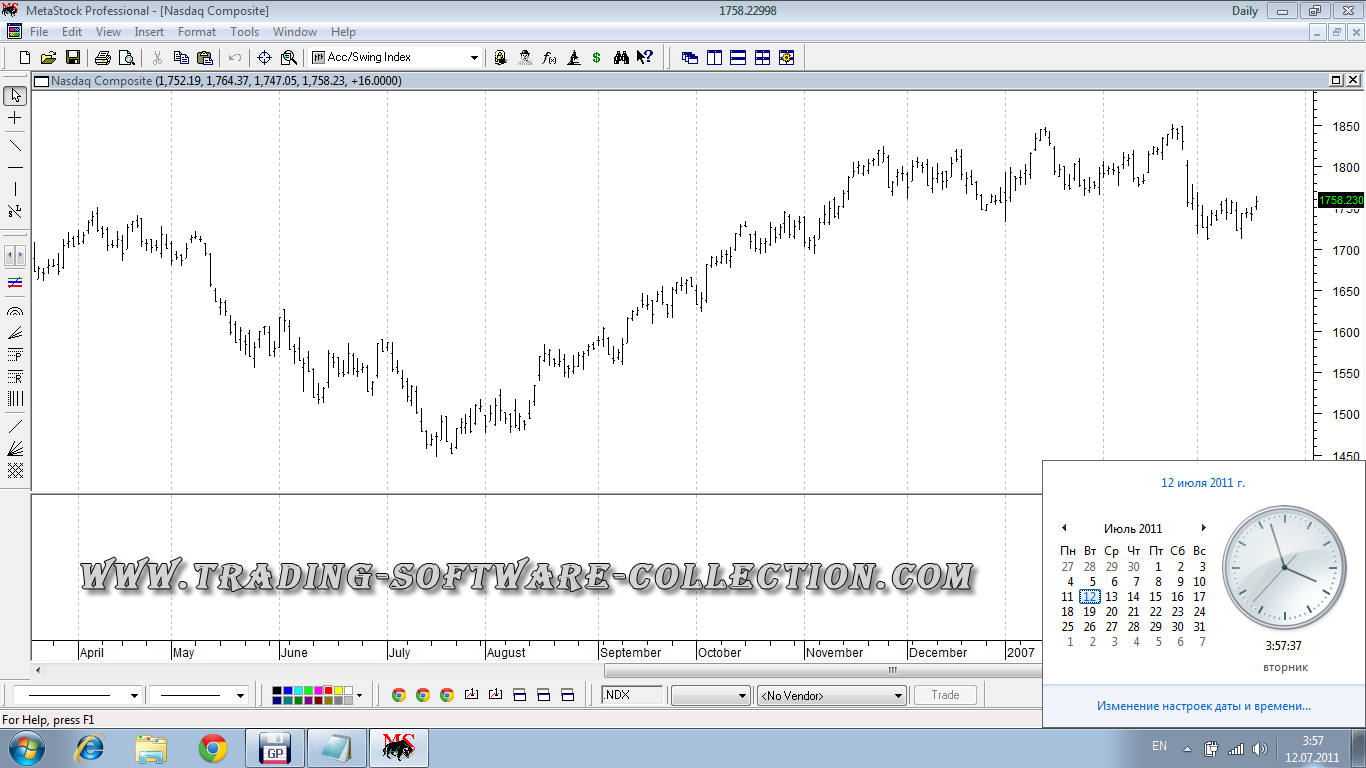Click the NDX symbol input field

coord(632,695)
